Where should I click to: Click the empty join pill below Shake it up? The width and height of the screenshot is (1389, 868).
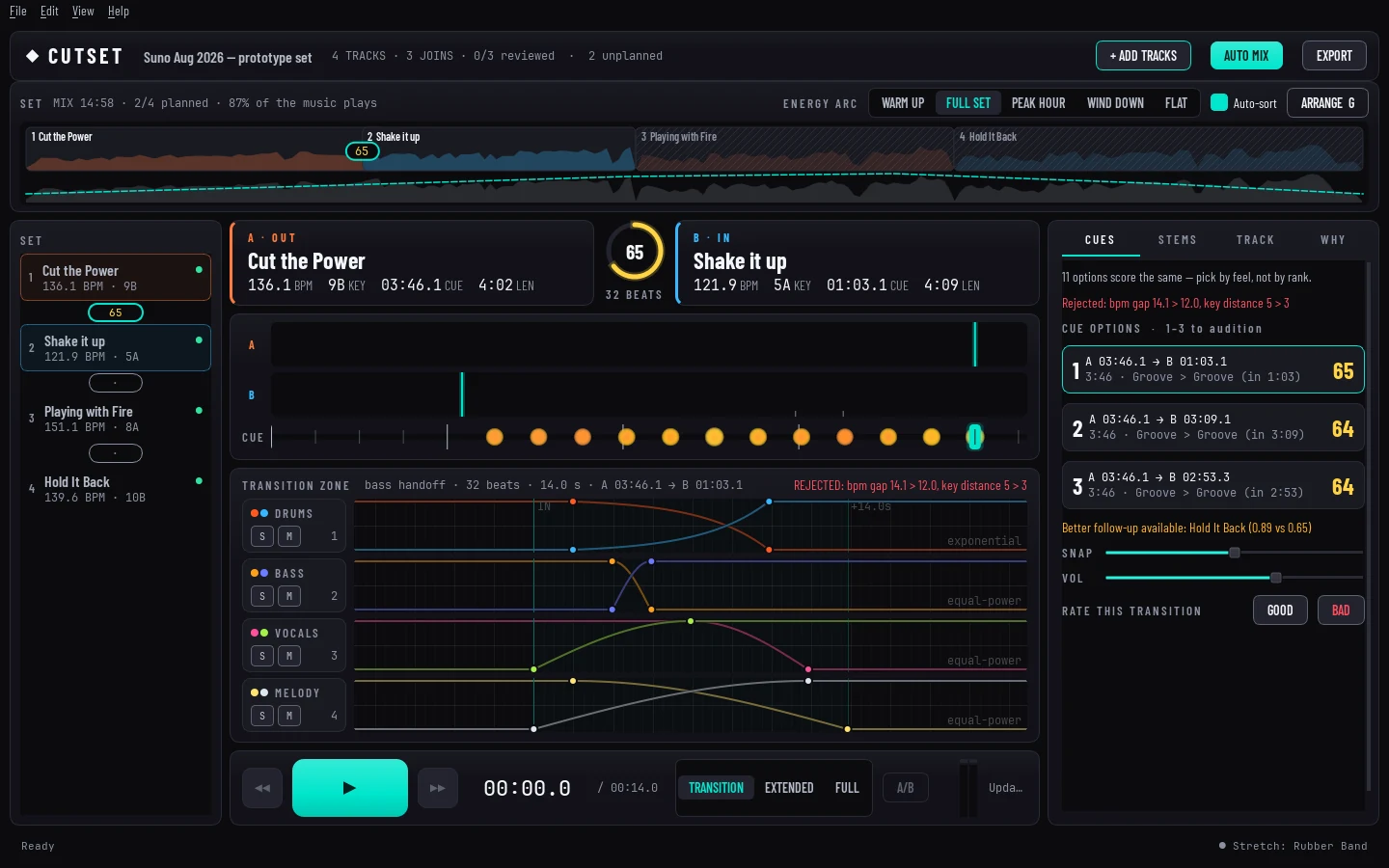[116, 383]
